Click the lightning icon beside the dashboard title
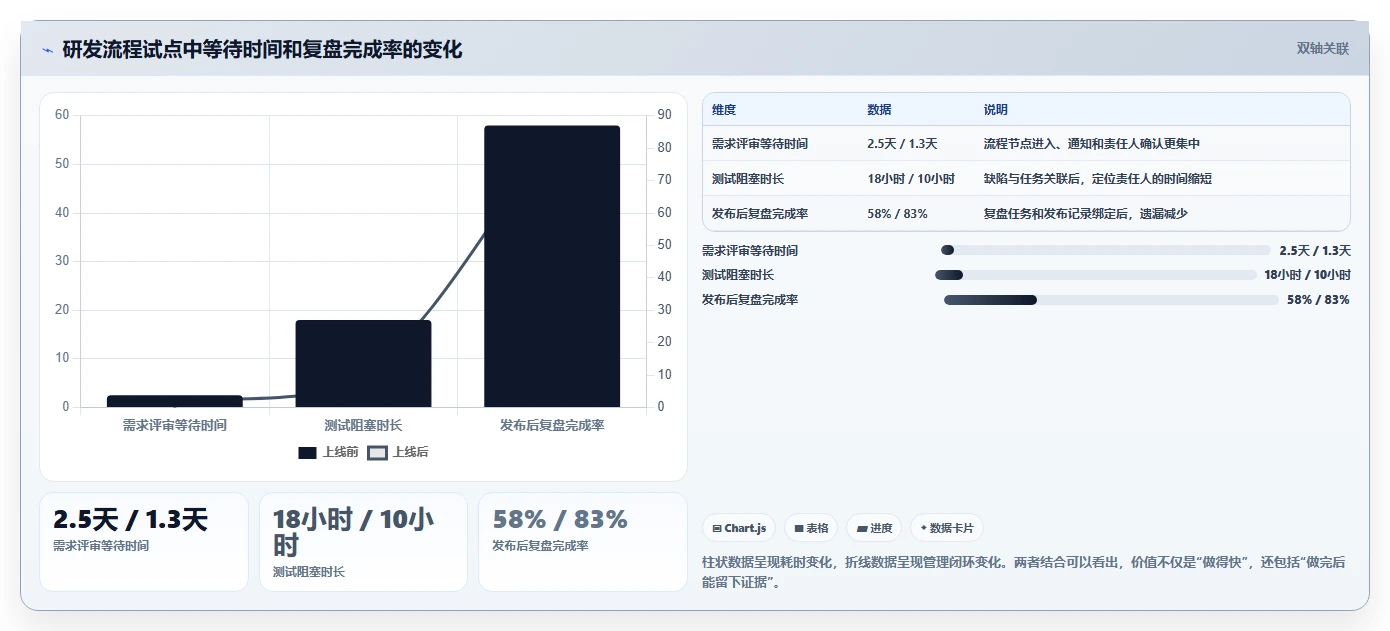 pyautogui.click(x=48, y=50)
